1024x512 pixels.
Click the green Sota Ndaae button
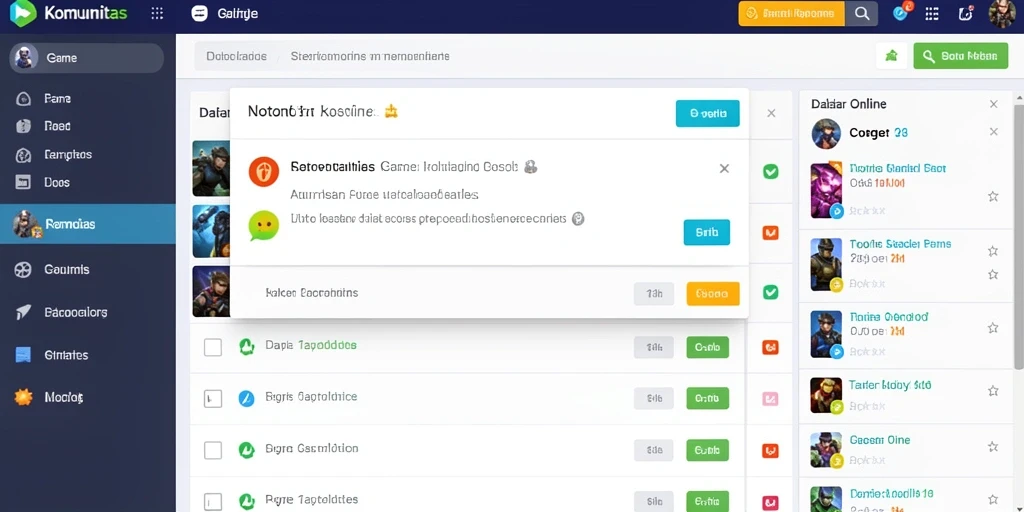click(960, 56)
